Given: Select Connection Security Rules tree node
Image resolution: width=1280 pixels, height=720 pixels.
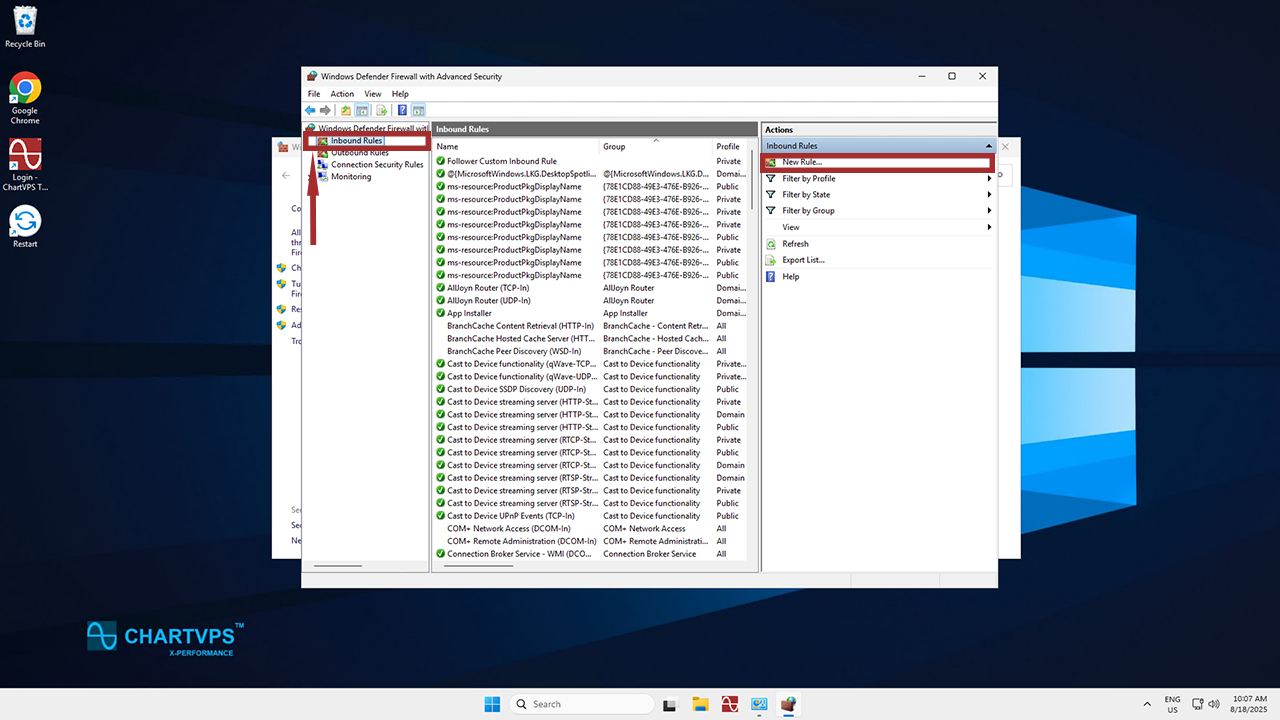Looking at the screenshot, I should tap(377, 165).
